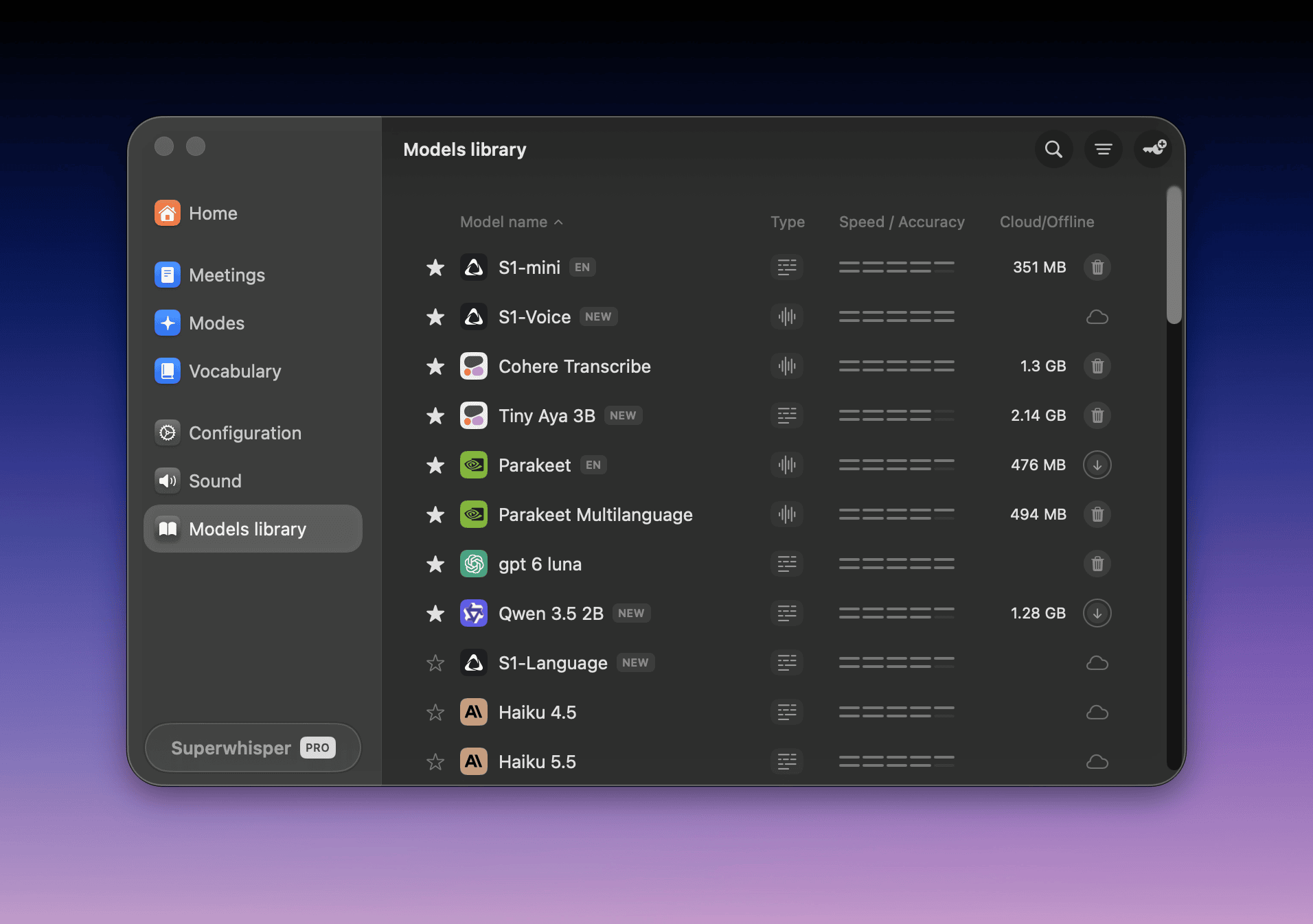
Task: Delete the S1-mini model
Action: point(1097,267)
